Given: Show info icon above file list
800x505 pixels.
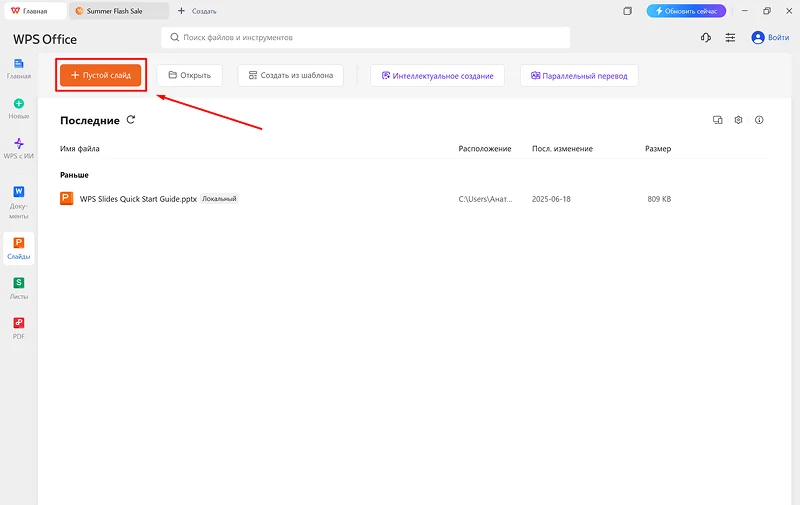Looking at the screenshot, I should [759, 120].
